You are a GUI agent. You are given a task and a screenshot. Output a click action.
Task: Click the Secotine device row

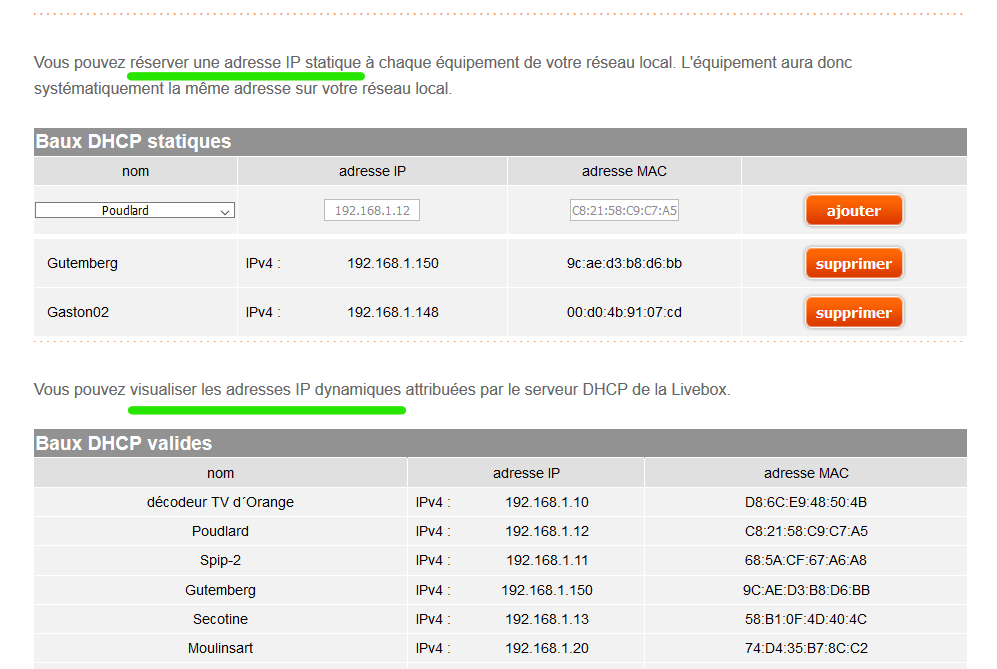(x=220, y=618)
